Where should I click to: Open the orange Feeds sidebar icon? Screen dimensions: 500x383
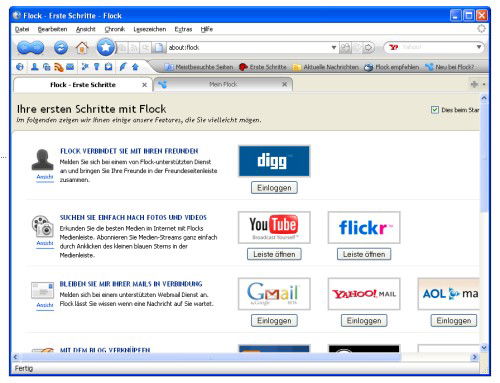point(58,67)
